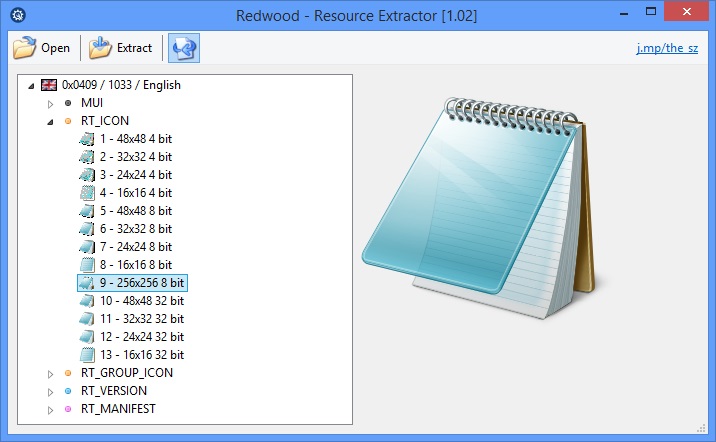Expand the RT_VERSION node
The height and width of the screenshot is (442, 716).
pos(51,391)
